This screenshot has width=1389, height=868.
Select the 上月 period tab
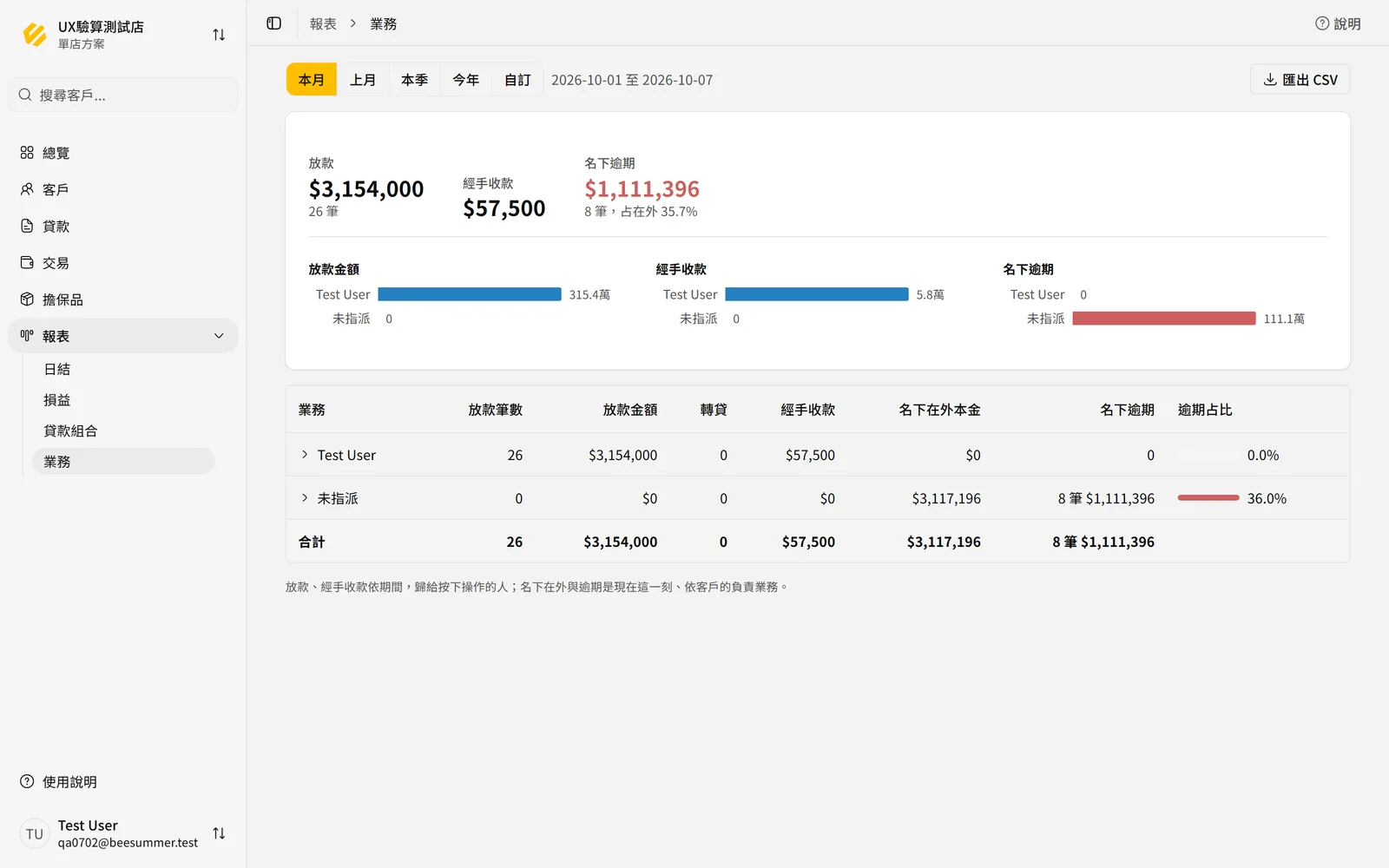(x=363, y=80)
